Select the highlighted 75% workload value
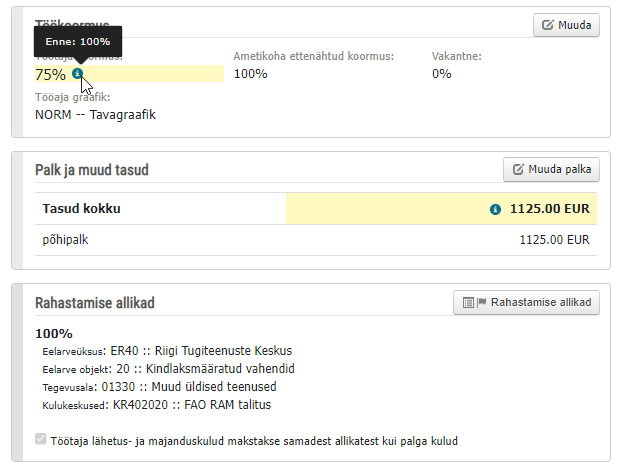617x468 pixels. [50, 74]
